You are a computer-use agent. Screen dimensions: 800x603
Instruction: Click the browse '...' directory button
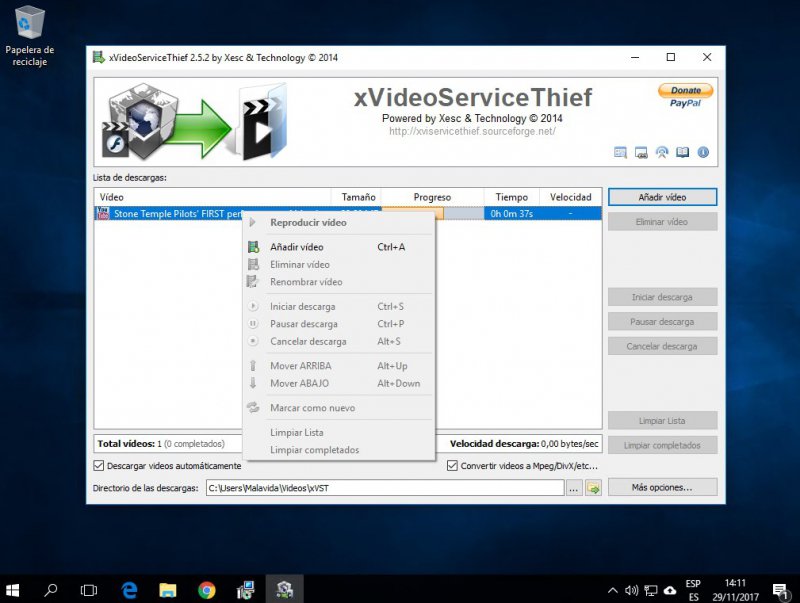(x=573, y=488)
